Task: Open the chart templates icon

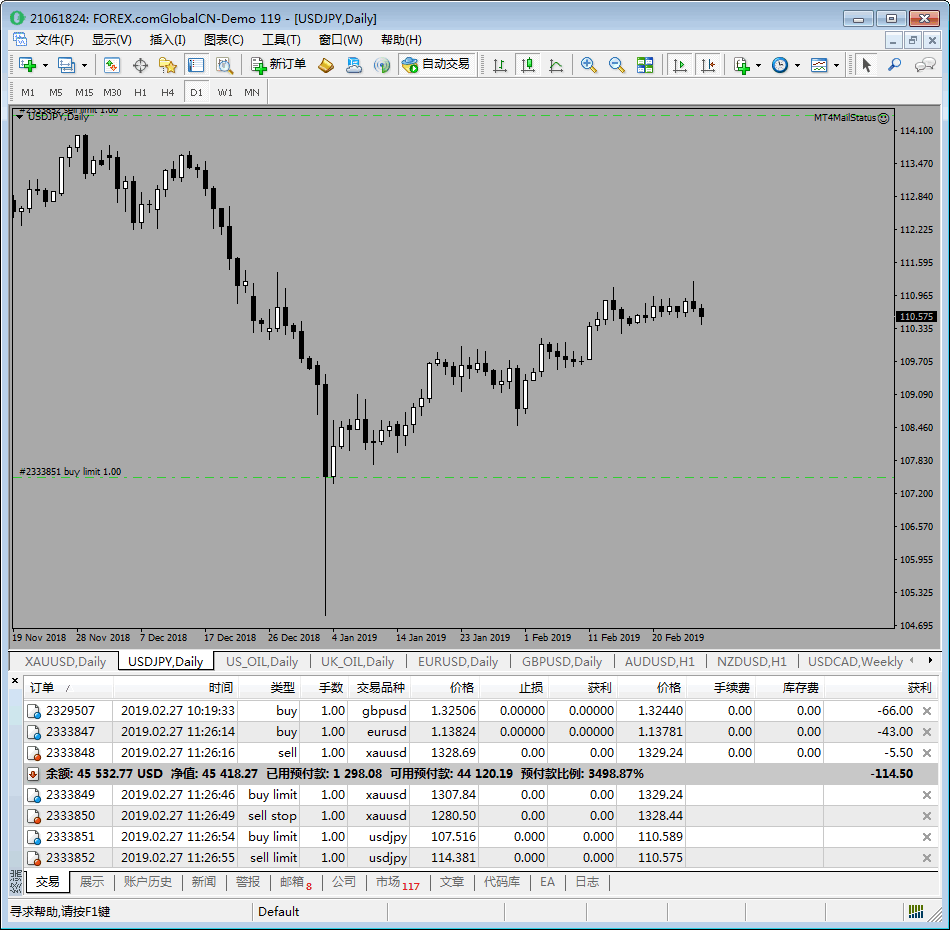Action: pyautogui.click(x=819, y=65)
